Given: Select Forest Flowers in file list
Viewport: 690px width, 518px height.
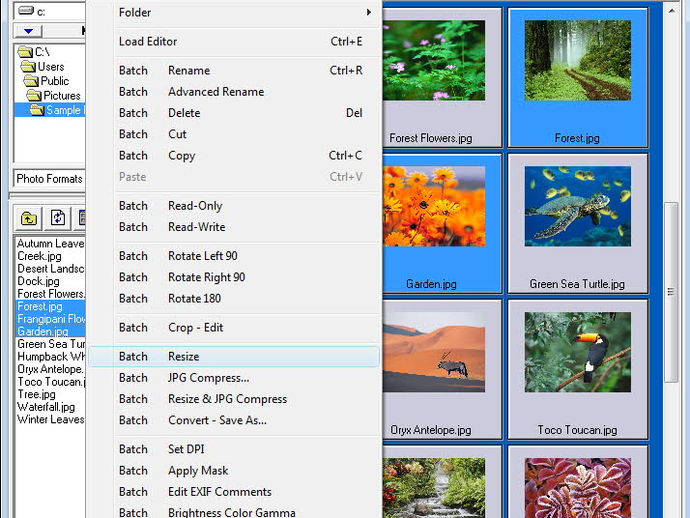Looking at the screenshot, I should [x=50, y=294].
